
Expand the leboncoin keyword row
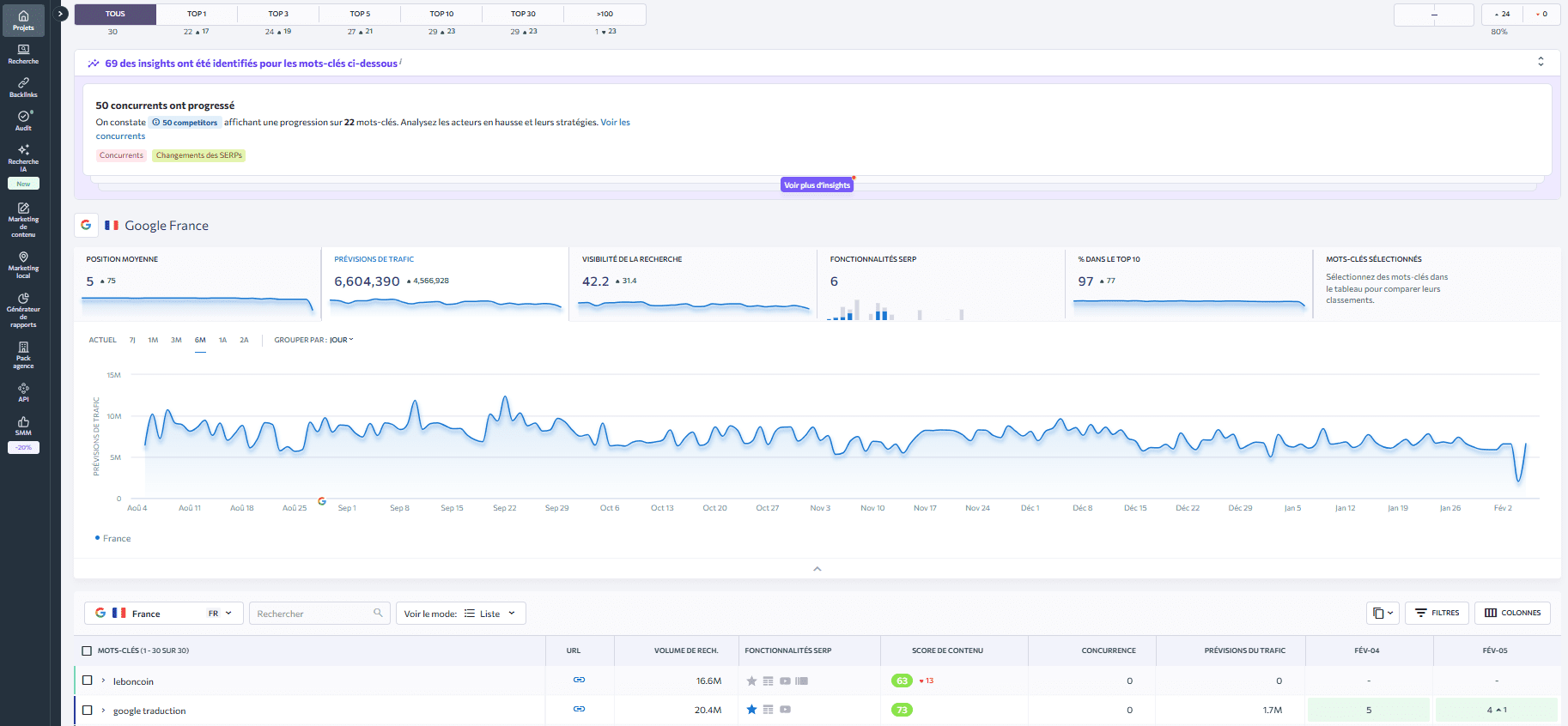(103, 681)
